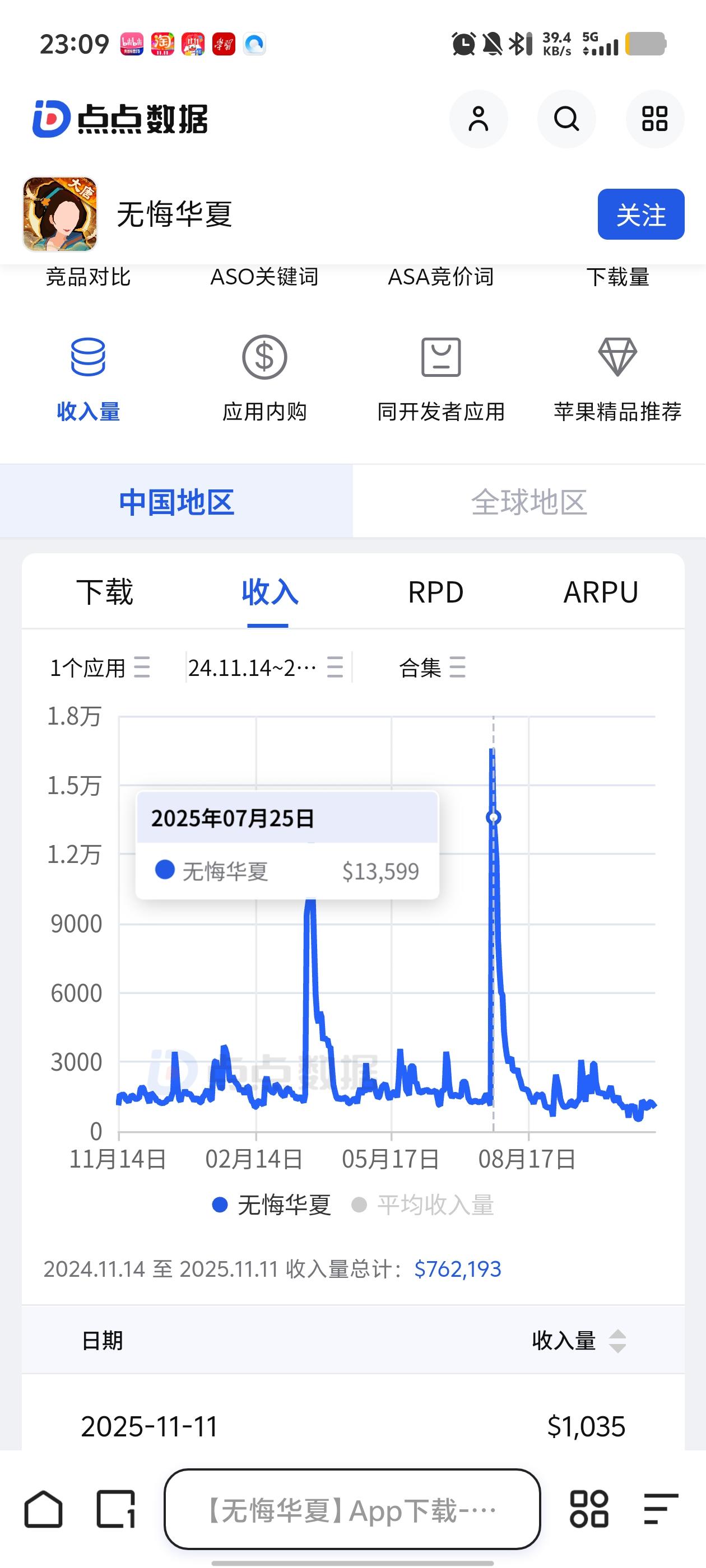The height and width of the screenshot is (1568, 706).
Task: Open the user profile icon
Action: coord(478,119)
